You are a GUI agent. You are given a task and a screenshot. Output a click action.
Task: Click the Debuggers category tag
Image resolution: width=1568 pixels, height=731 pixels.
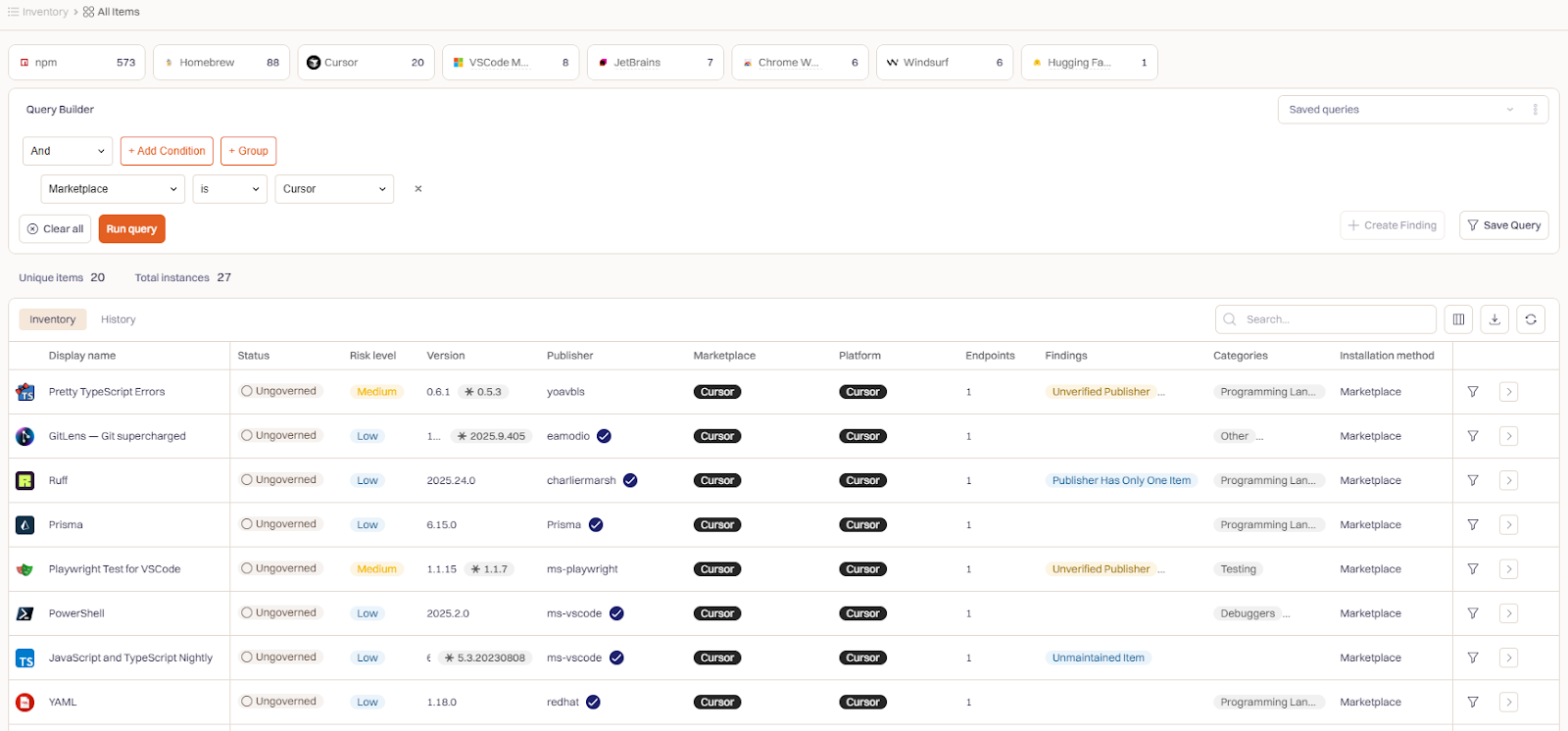(x=1248, y=614)
